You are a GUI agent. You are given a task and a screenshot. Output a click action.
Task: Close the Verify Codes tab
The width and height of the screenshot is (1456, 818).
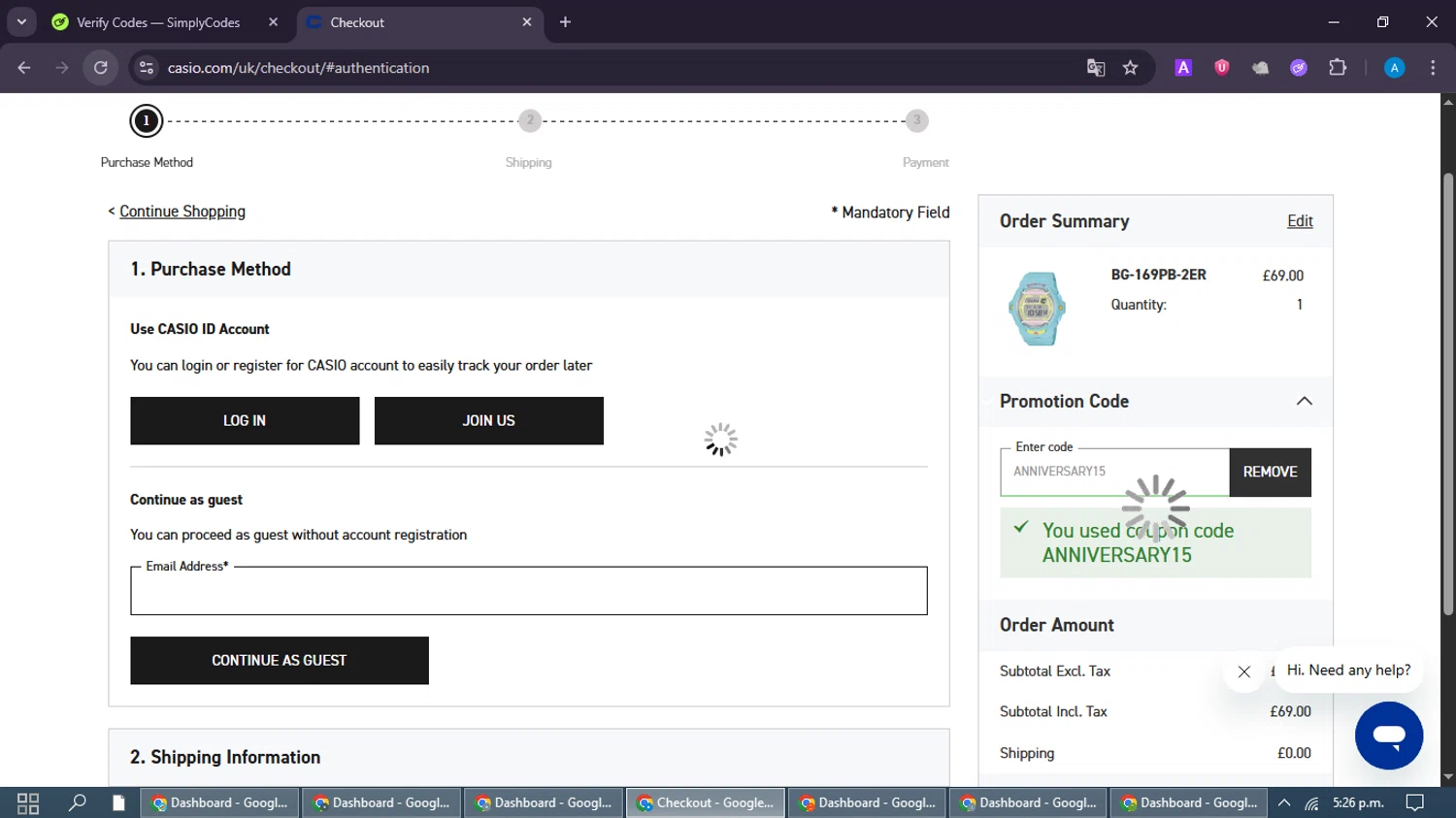273,22
